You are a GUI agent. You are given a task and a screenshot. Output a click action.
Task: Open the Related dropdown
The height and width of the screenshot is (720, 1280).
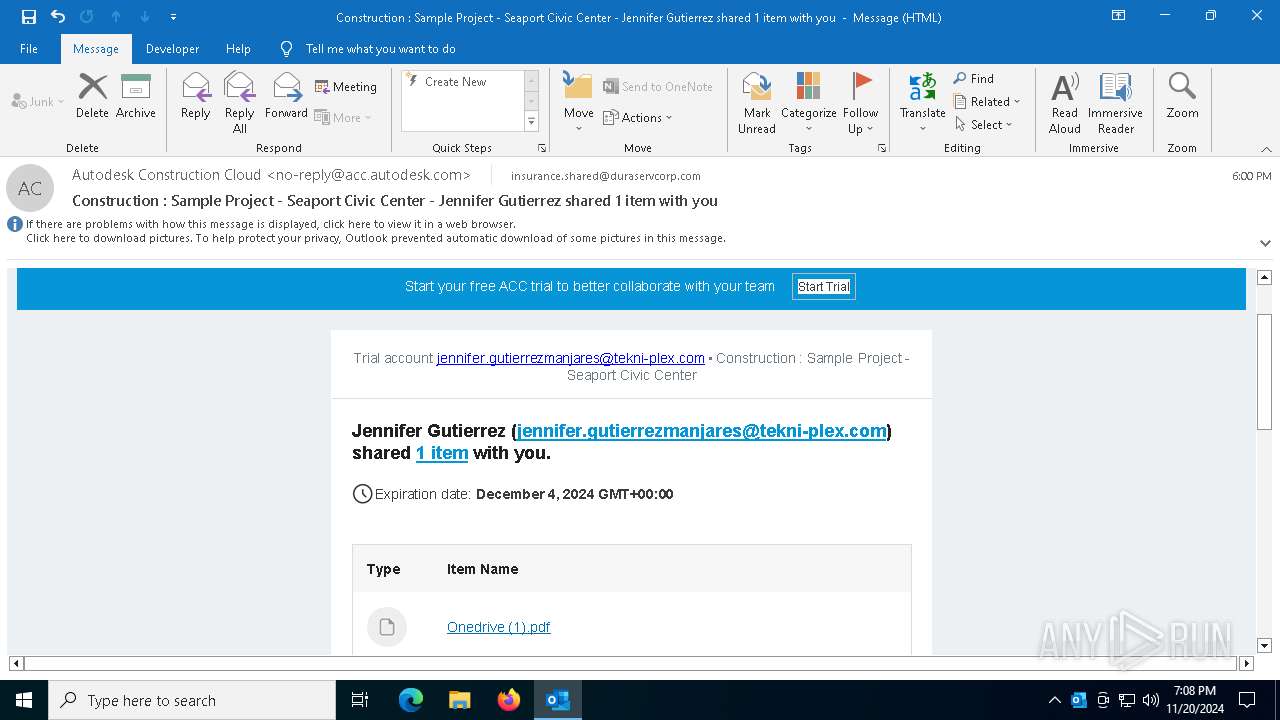987,101
